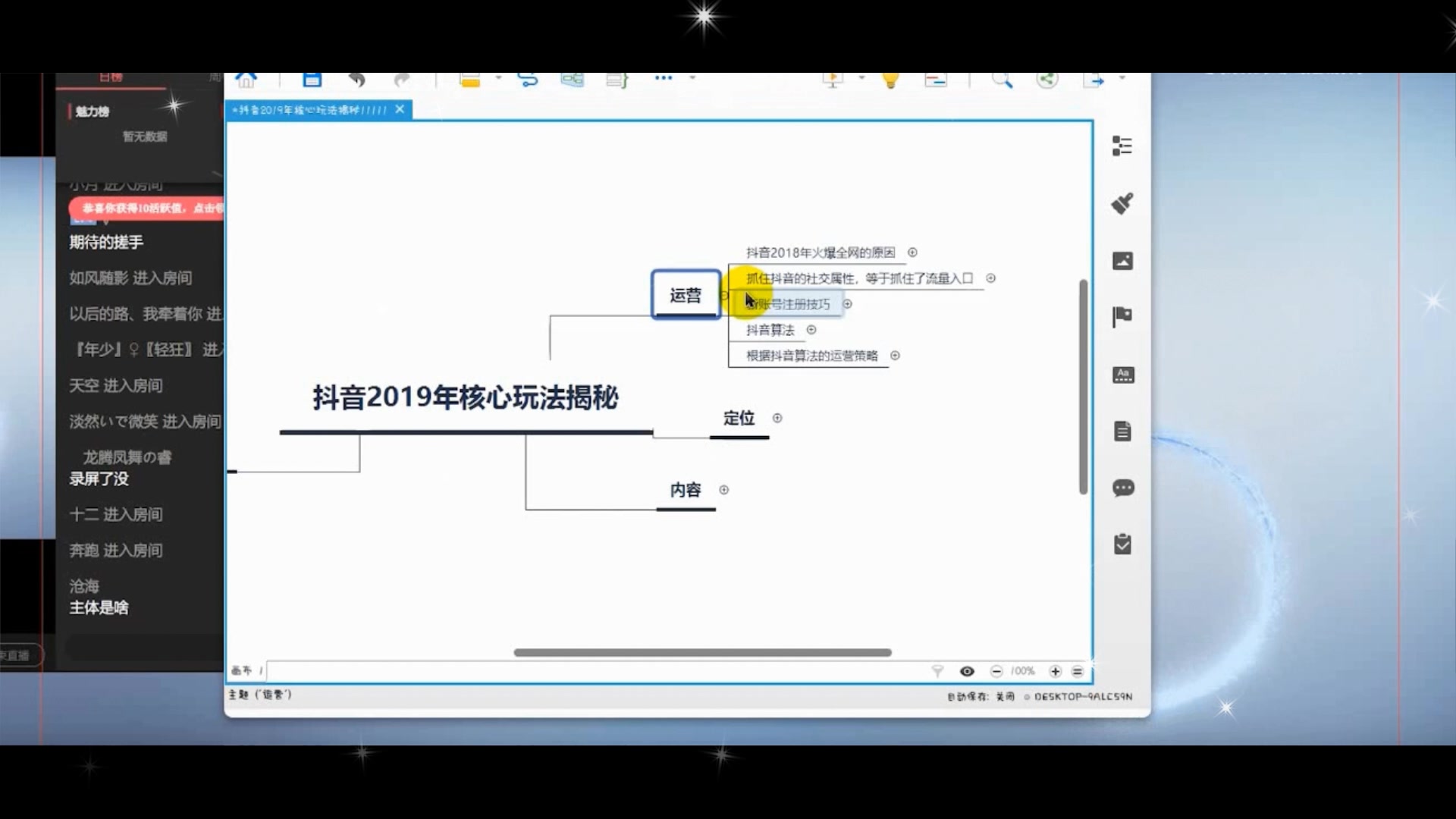The width and height of the screenshot is (1456, 819).
Task: Open the Outline panel in right sidebar
Action: [x=1122, y=146]
